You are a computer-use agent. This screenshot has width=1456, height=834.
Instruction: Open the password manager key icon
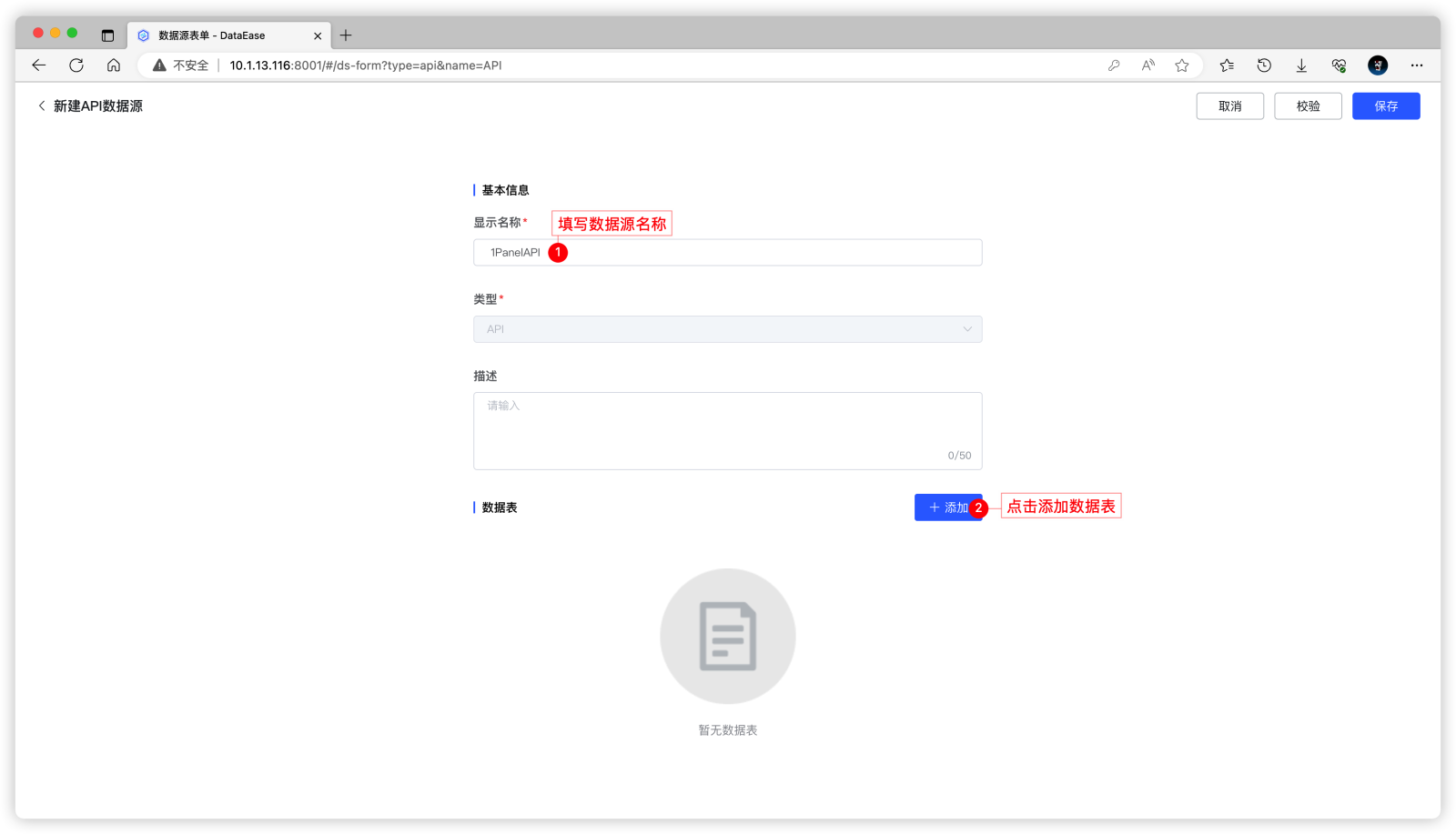[x=1114, y=65]
